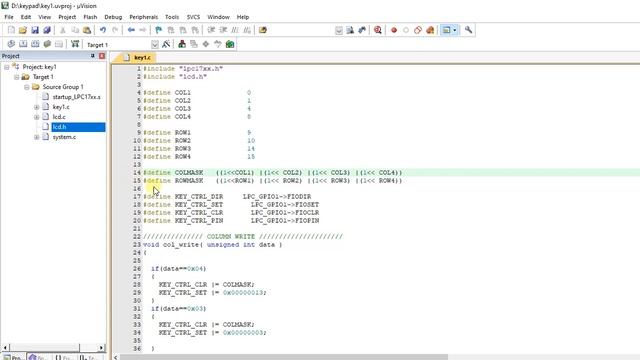Expand the lcd.c tree node
Viewport: 640px width, 360px height.
pyautogui.click(x=36, y=117)
